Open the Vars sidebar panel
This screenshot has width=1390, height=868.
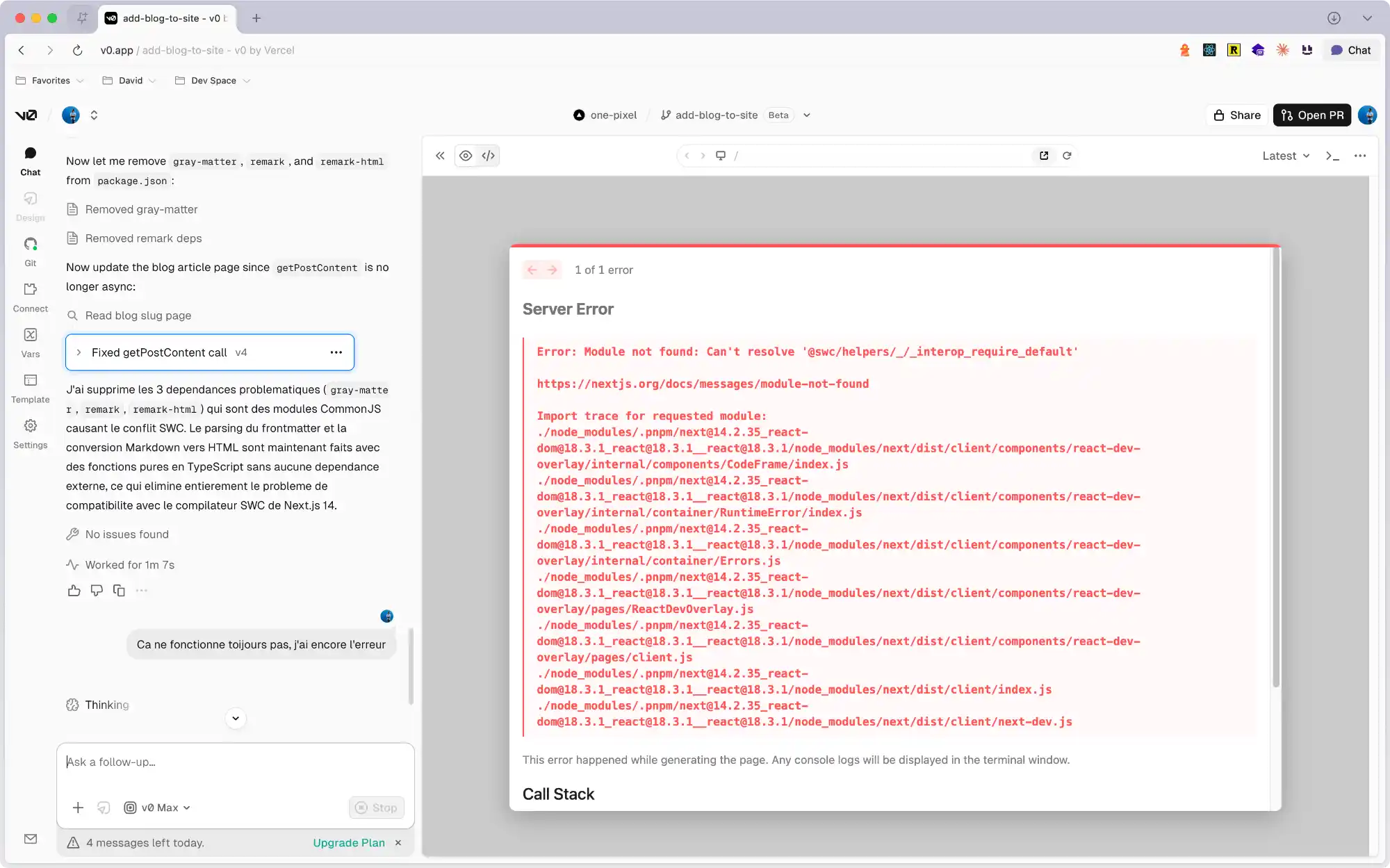click(31, 342)
